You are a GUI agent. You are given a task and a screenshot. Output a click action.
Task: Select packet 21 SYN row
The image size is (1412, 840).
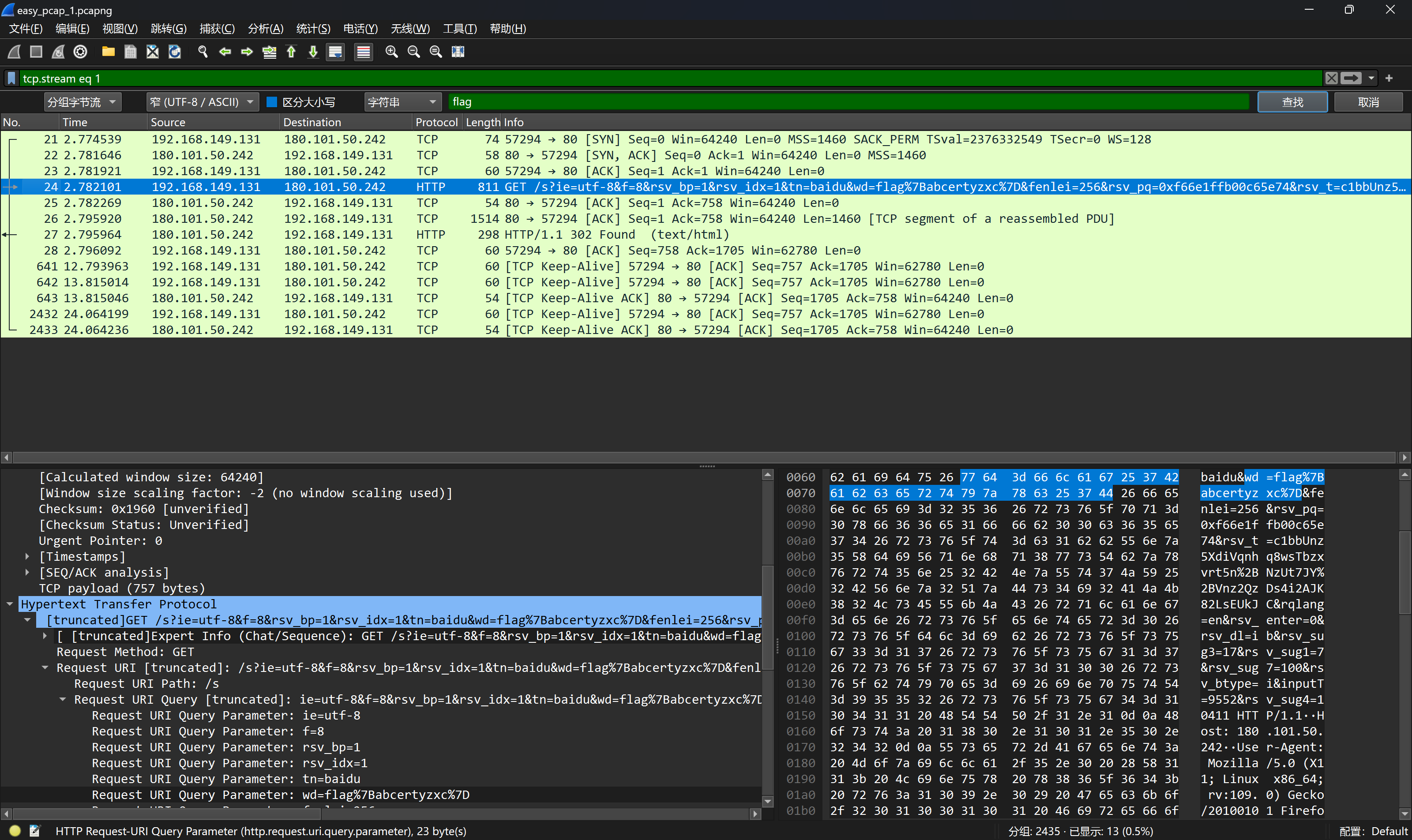[x=706, y=139]
